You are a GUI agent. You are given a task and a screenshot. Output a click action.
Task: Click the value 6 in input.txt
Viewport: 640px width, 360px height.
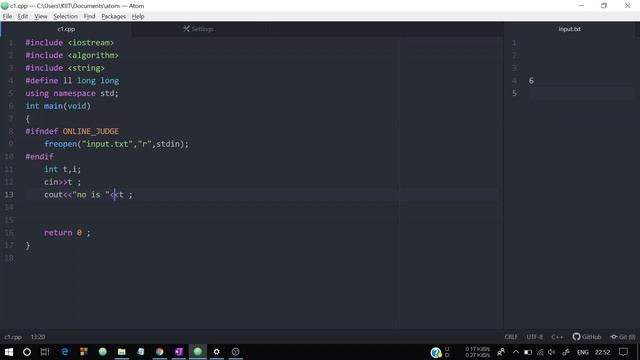coord(531,81)
